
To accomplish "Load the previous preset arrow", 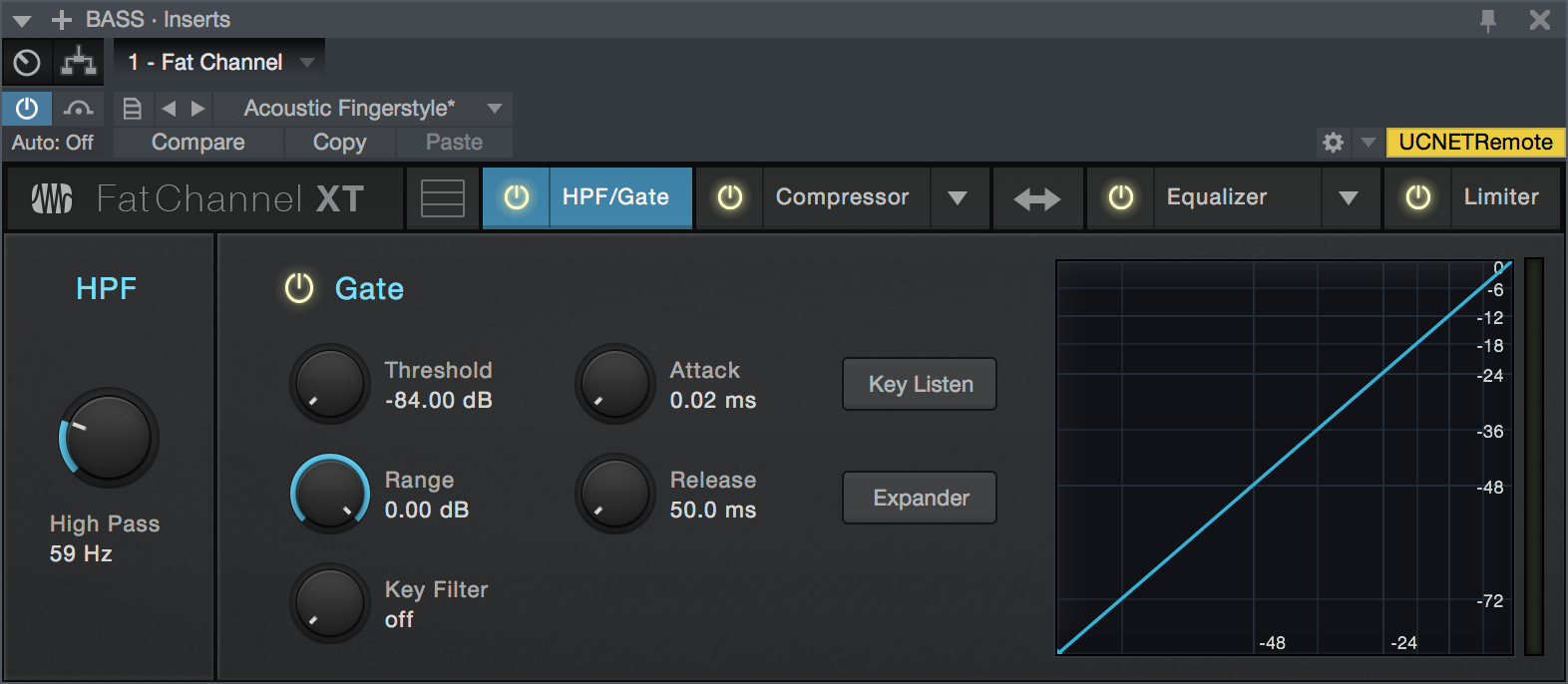I will (169, 108).
